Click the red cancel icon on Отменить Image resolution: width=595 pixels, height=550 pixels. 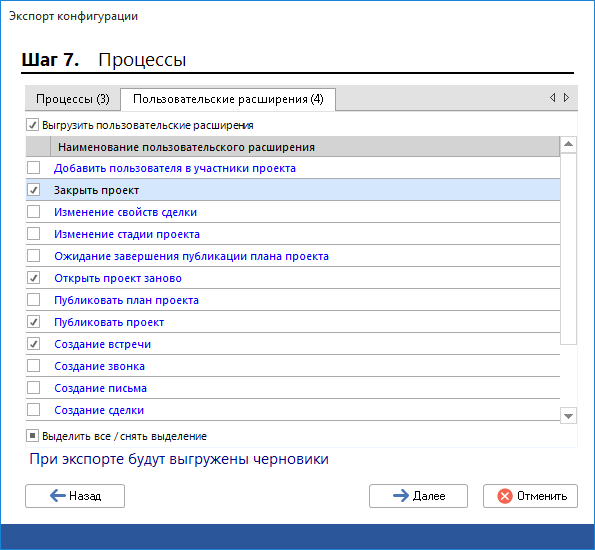505,496
